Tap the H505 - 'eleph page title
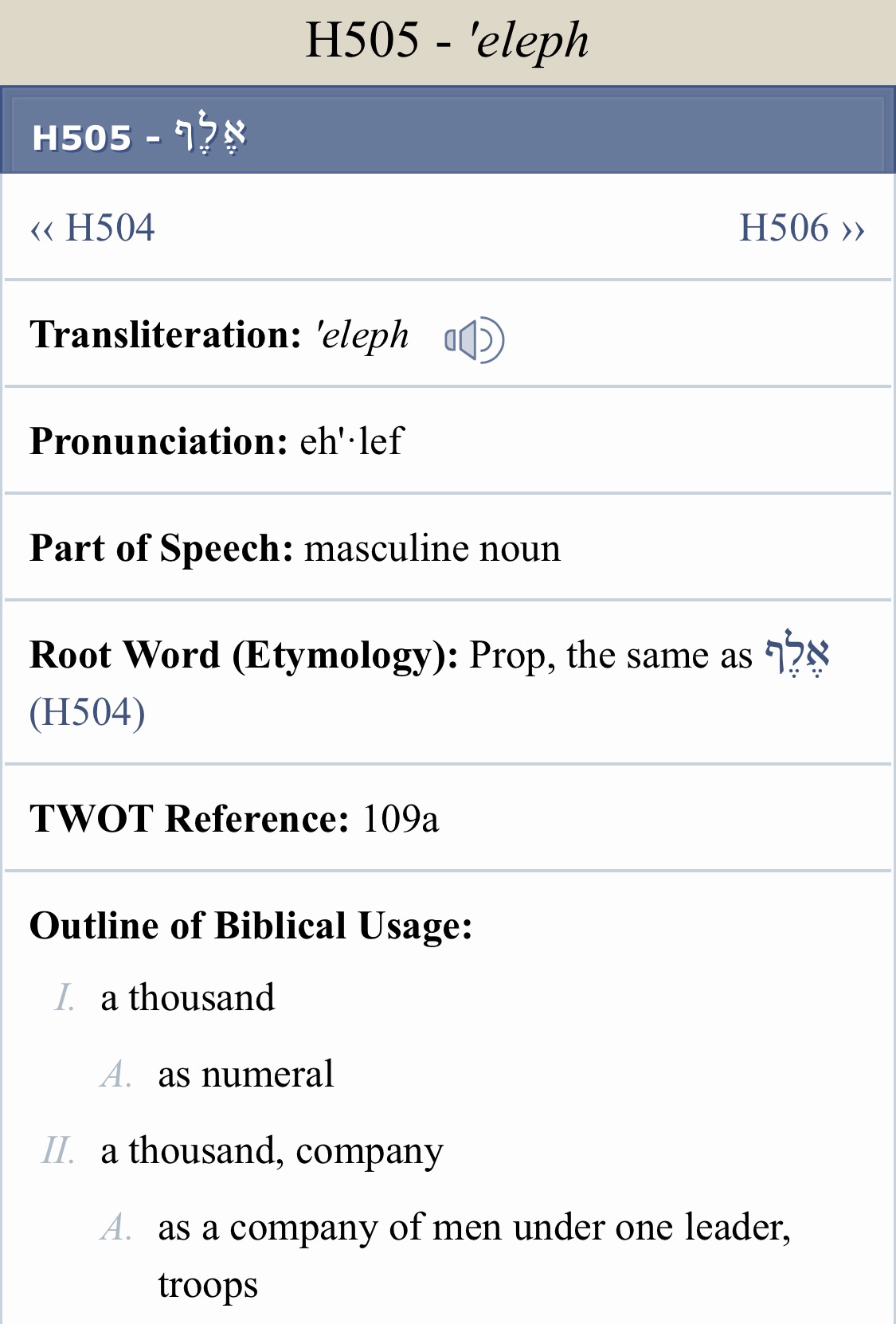Image resolution: width=896 pixels, height=1324 pixels. click(x=448, y=40)
